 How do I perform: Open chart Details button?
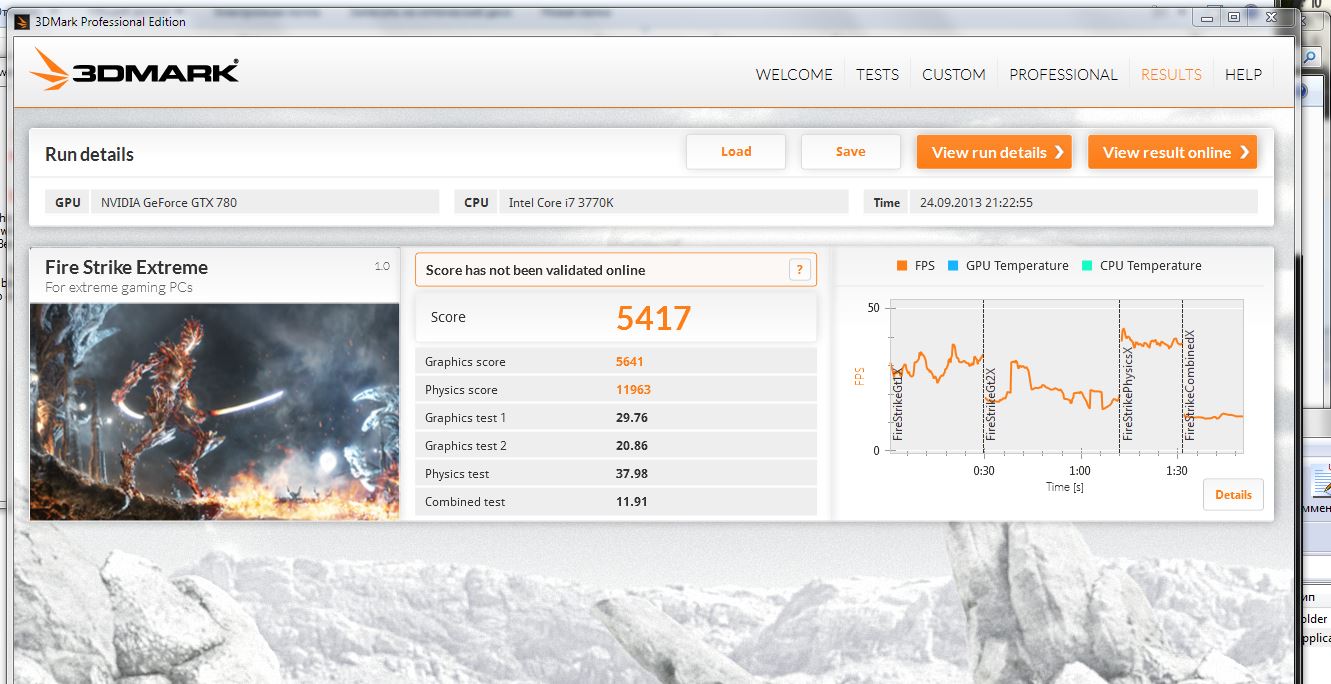[1233, 494]
